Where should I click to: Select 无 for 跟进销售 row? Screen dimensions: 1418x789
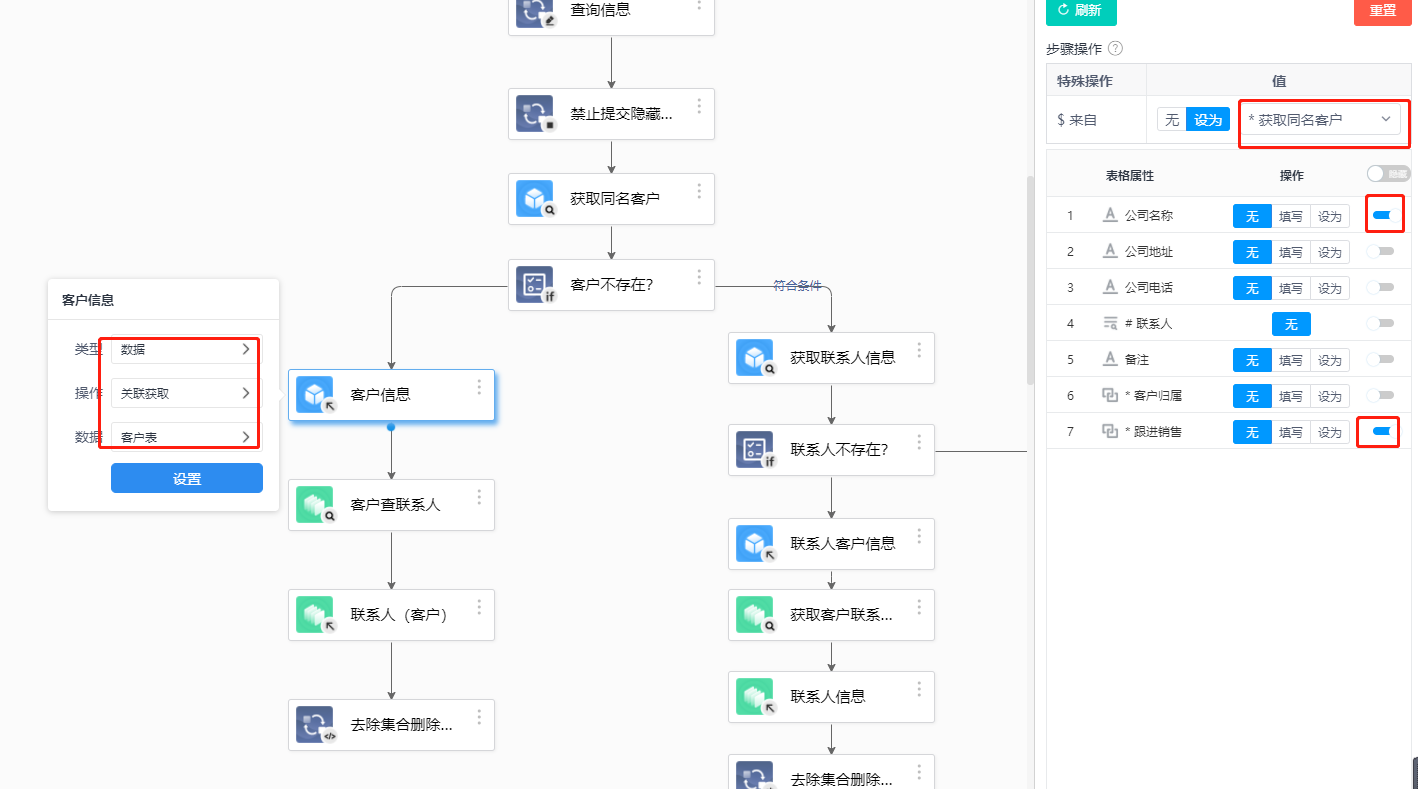click(x=1252, y=432)
